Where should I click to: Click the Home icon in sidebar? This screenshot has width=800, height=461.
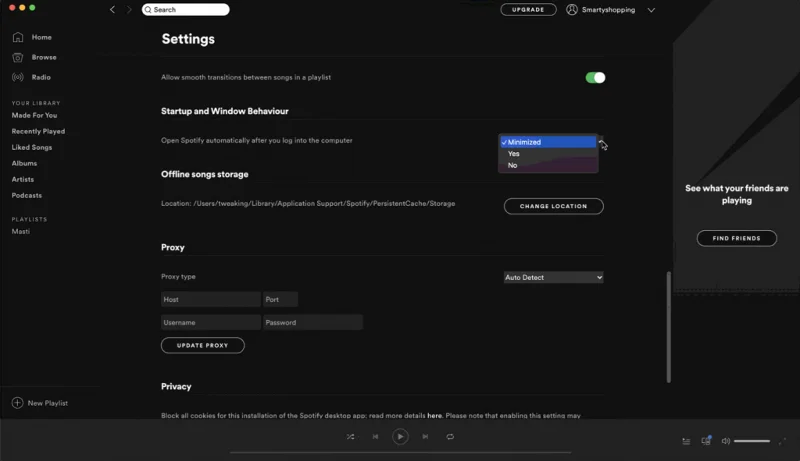[18, 37]
